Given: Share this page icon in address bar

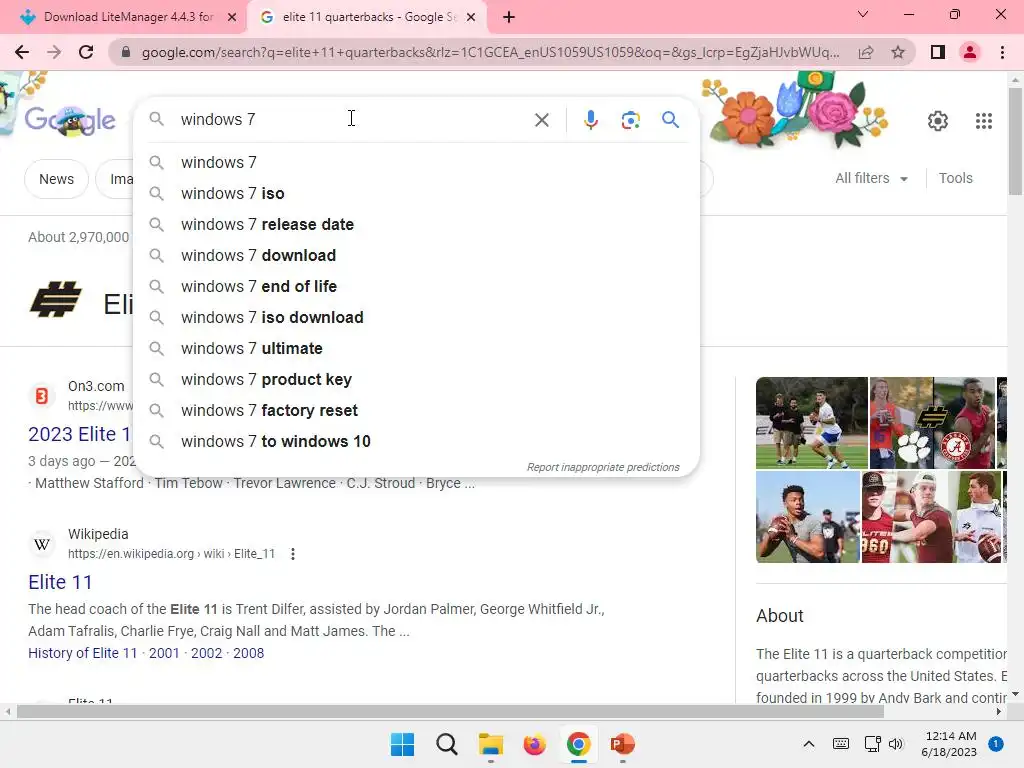Looking at the screenshot, I should pos(866,52).
